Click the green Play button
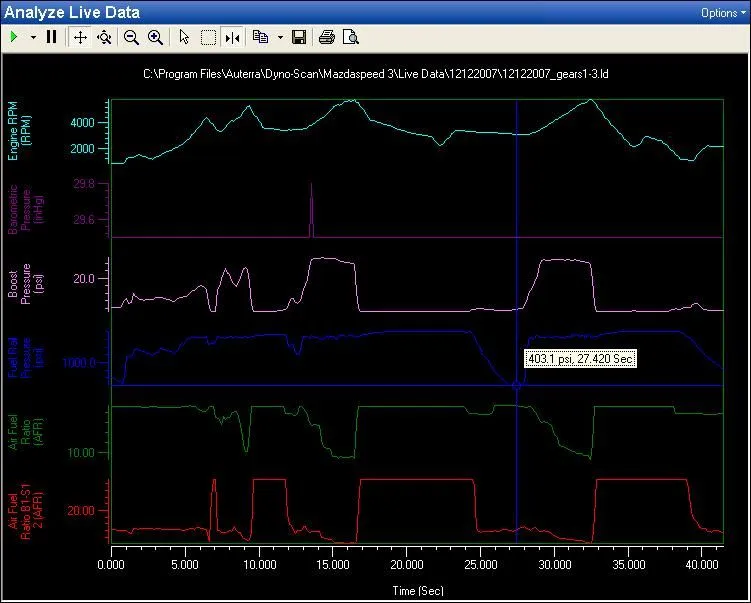The image size is (751, 603). [14, 37]
